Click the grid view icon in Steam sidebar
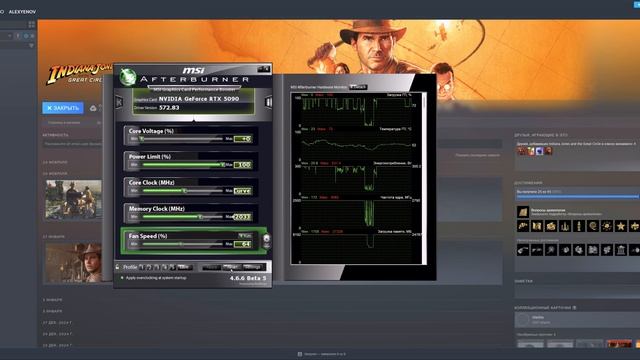 point(31,24)
